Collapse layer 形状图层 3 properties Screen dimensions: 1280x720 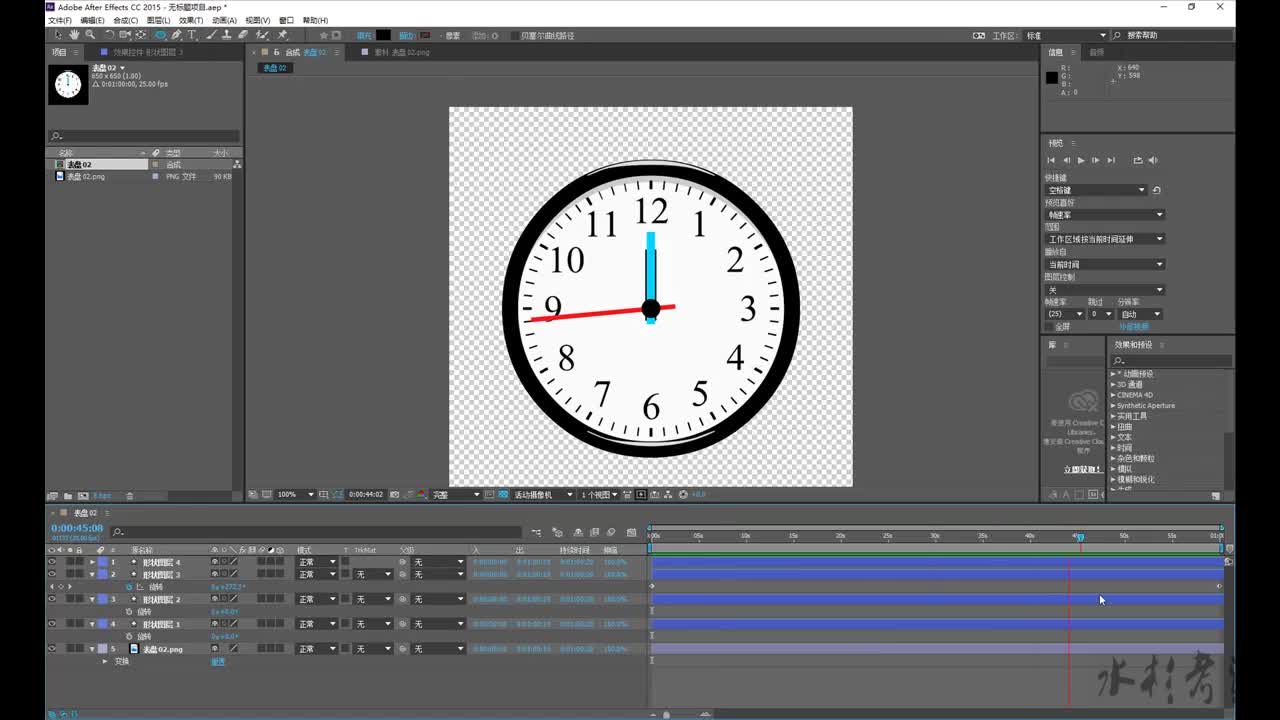tap(92, 574)
